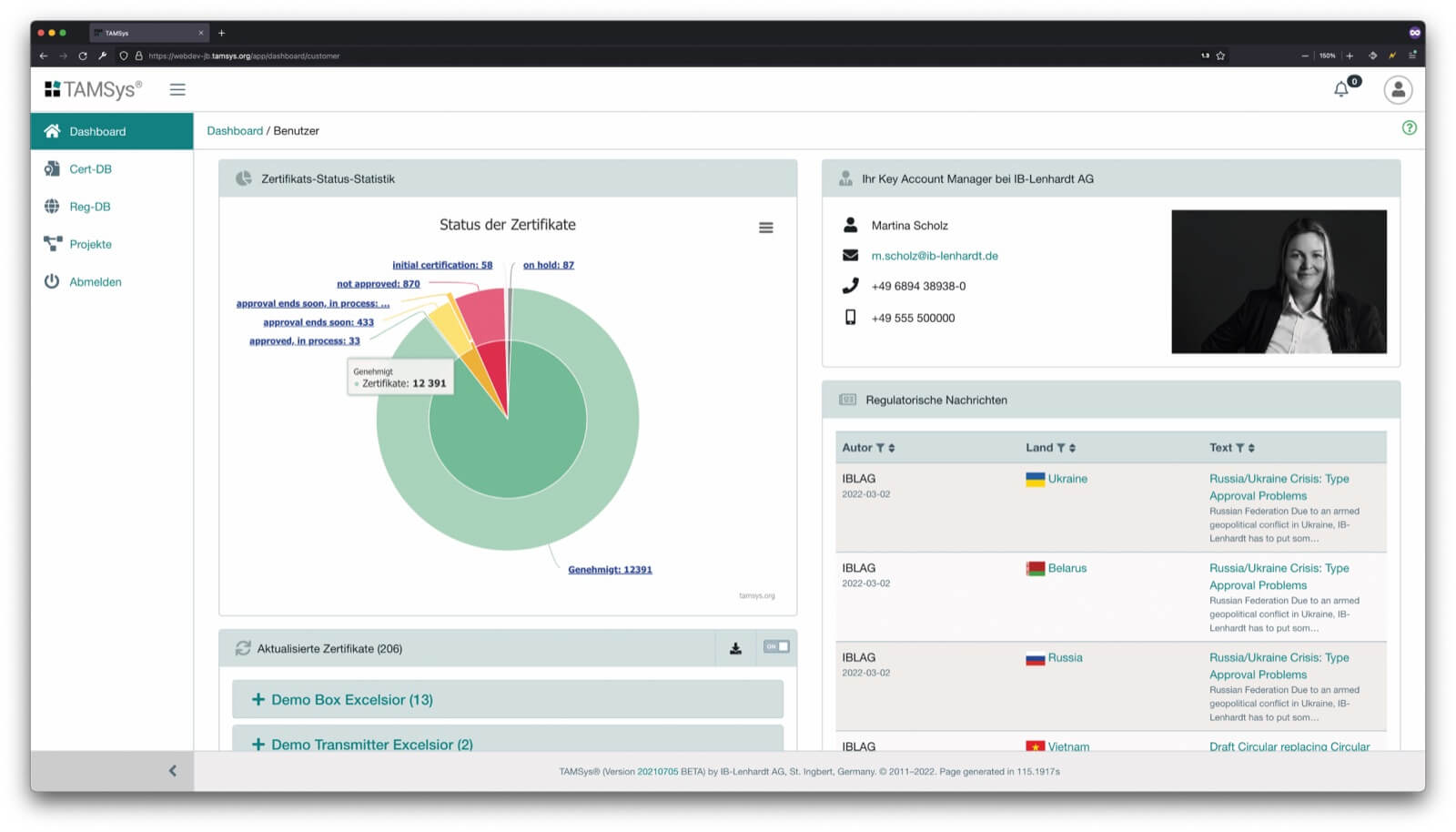Click the refresh icon beside Aktualisierte Zertifikate
The width and height of the screenshot is (1456, 832).
tap(243, 648)
